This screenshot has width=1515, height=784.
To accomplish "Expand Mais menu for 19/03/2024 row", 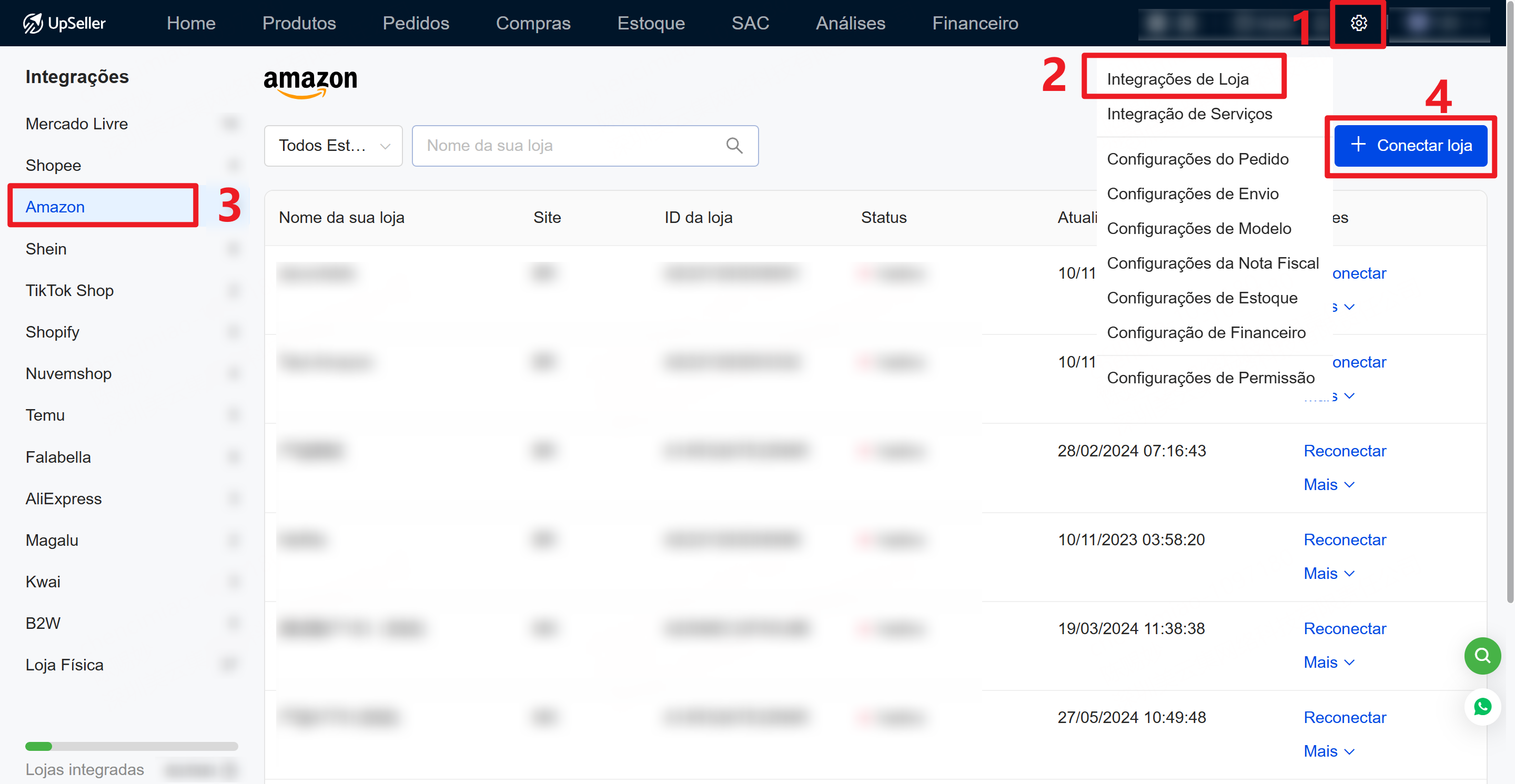I will (x=1329, y=662).
